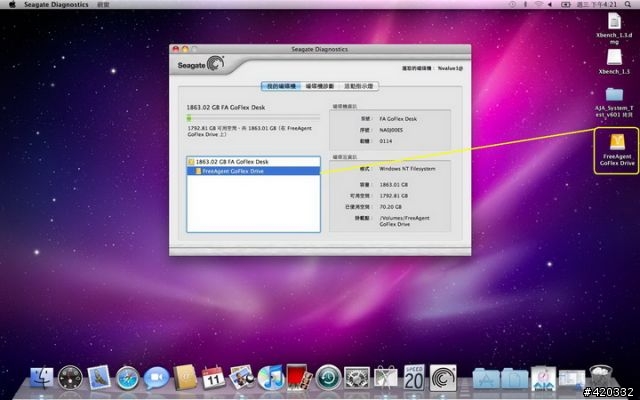Screen dimensions: 640x400
Task: Launch Photo Booth from the Dock
Action: [299, 377]
